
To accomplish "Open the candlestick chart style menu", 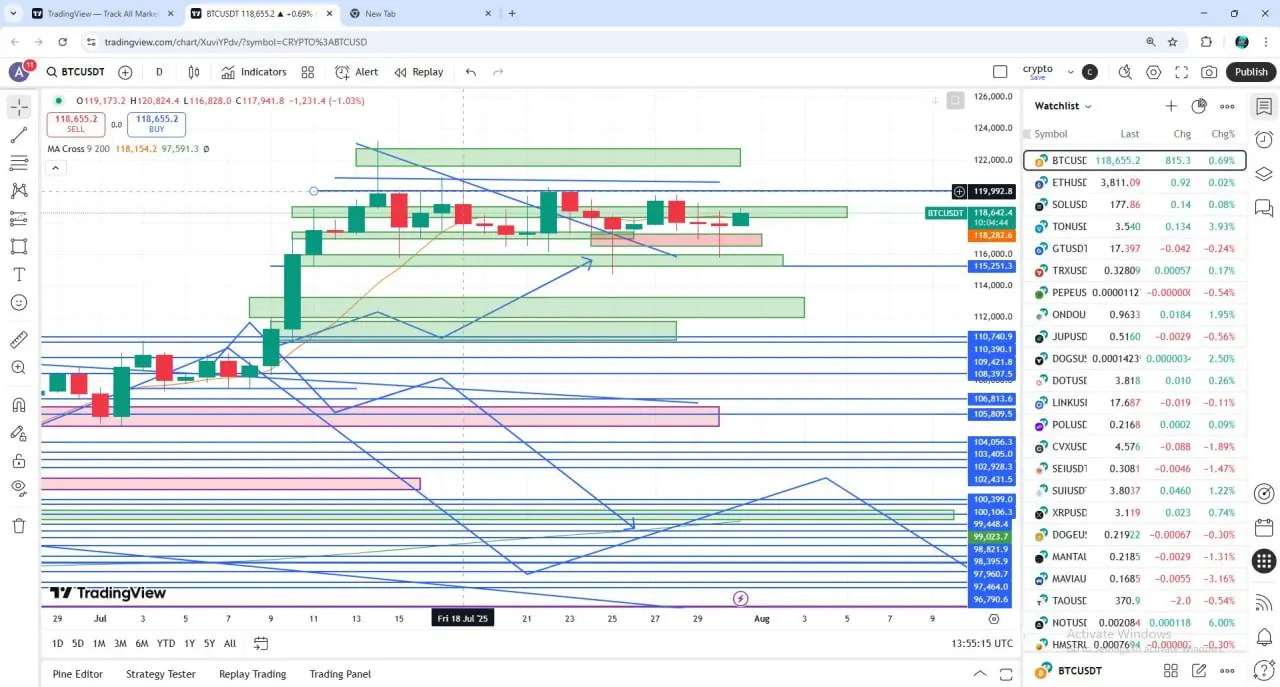I will pos(194,72).
